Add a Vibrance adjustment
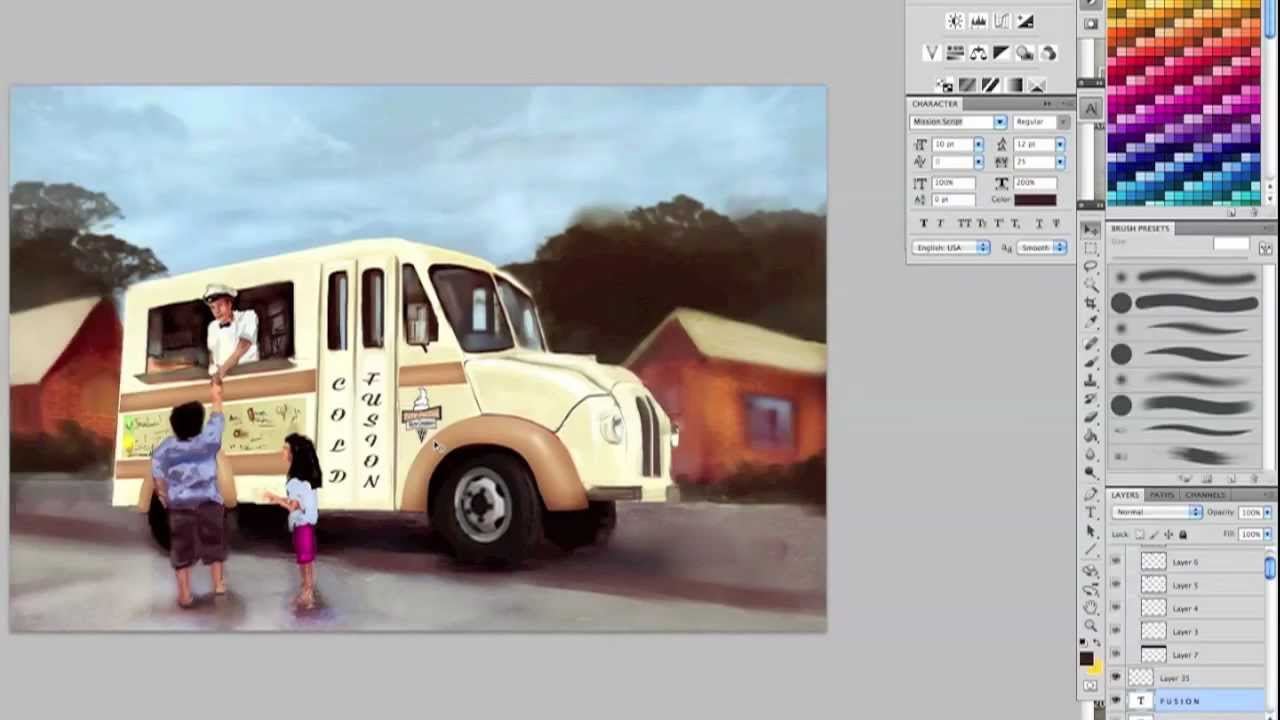The image size is (1280, 720). [x=932, y=53]
